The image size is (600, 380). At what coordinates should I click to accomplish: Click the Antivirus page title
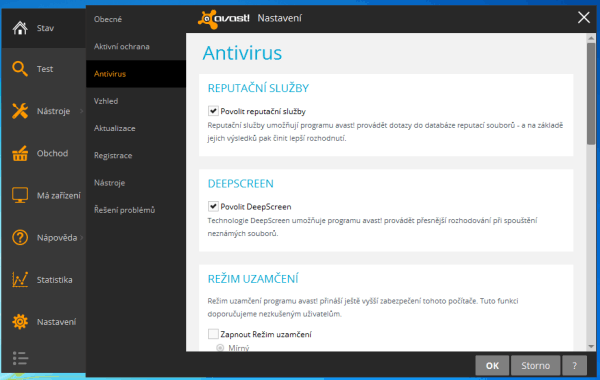[x=242, y=53]
